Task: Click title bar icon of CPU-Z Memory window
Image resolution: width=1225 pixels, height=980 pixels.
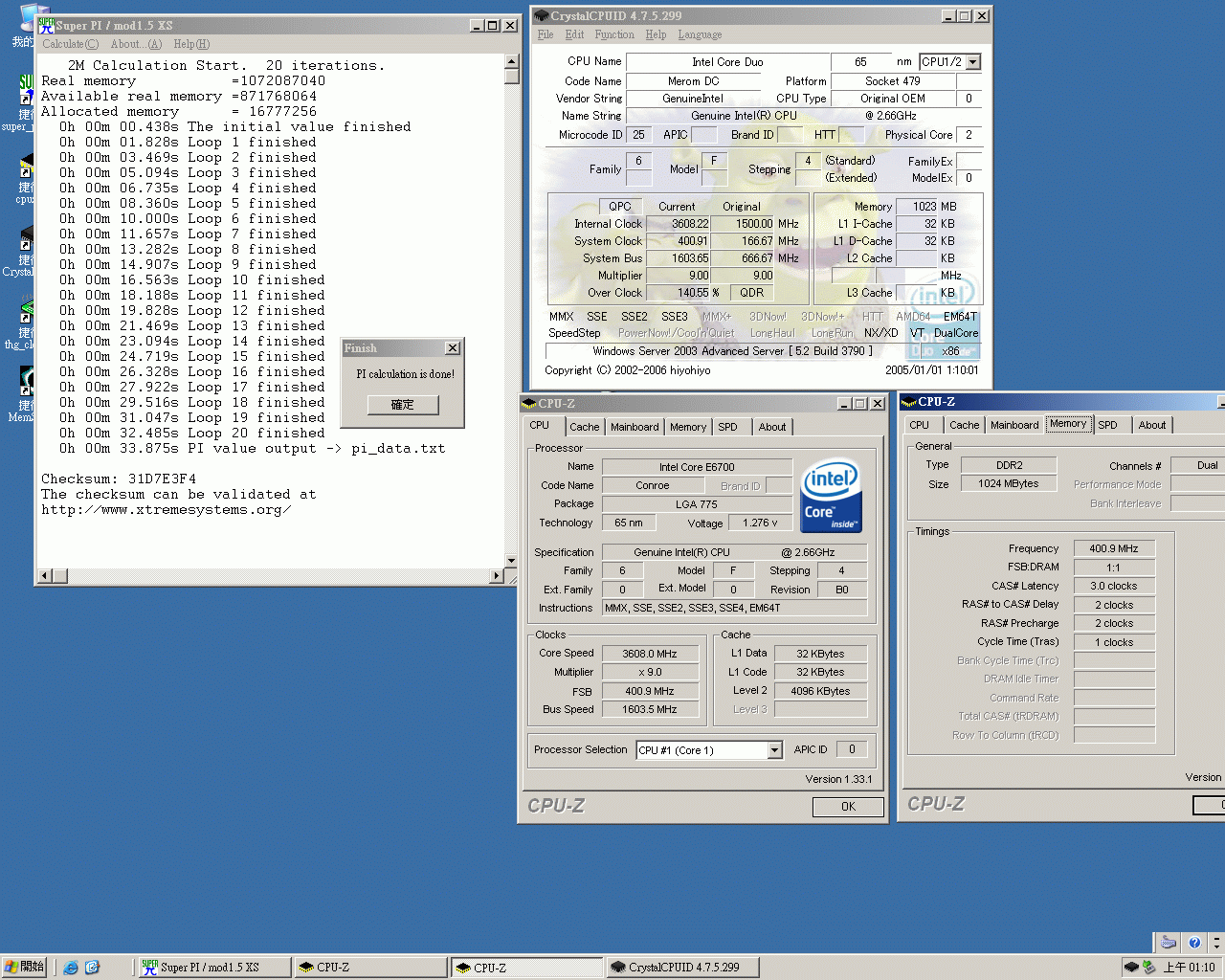Action: click(x=909, y=402)
